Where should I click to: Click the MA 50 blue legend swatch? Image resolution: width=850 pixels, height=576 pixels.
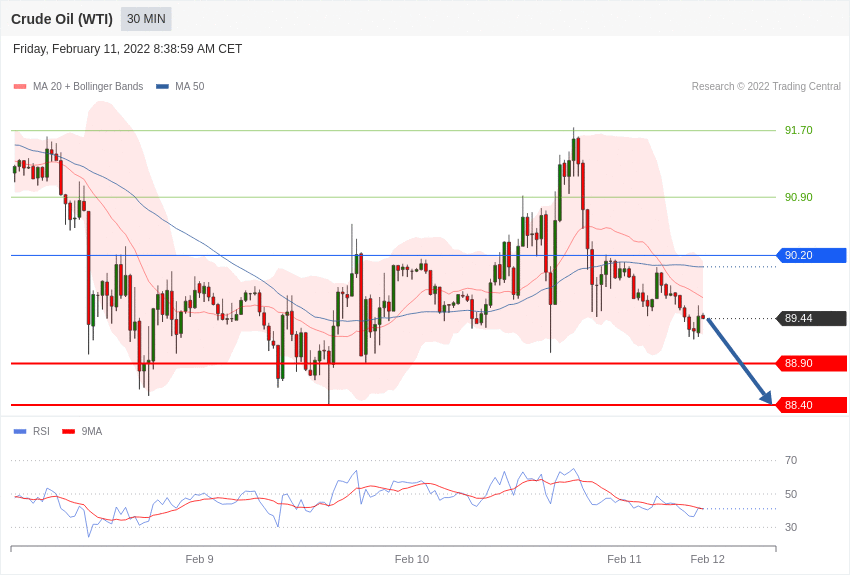(x=162, y=86)
